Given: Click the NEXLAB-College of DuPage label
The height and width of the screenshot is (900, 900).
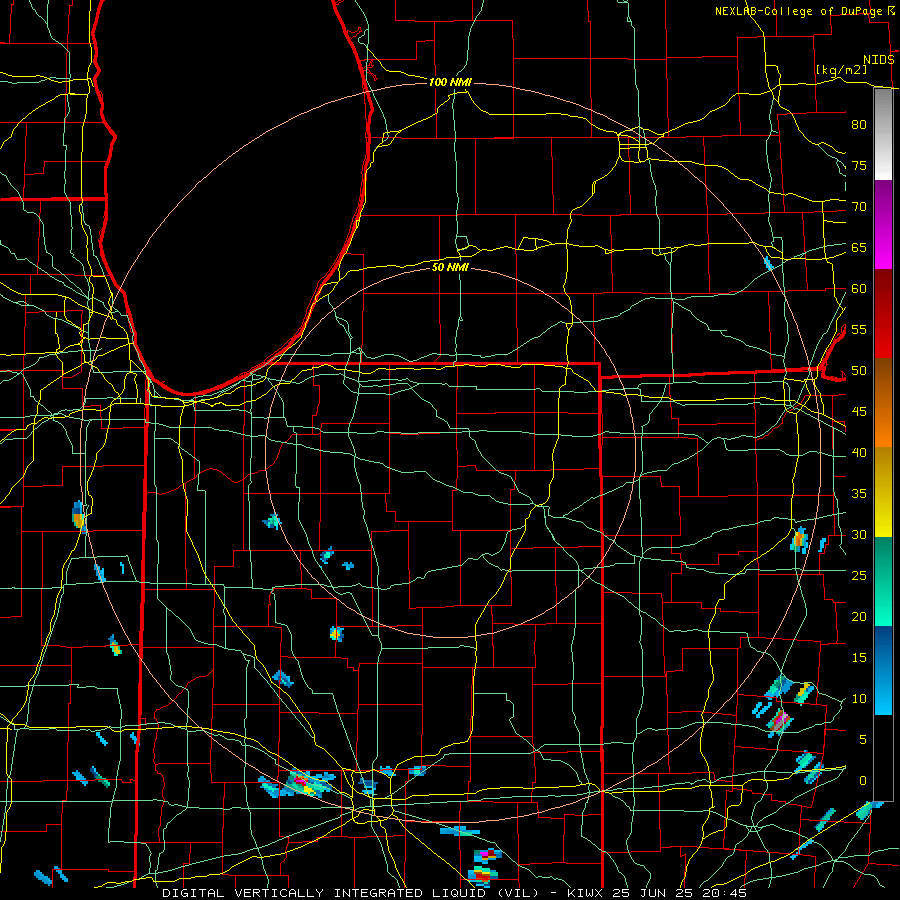Looking at the screenshot, I should [x=799, y=11].
